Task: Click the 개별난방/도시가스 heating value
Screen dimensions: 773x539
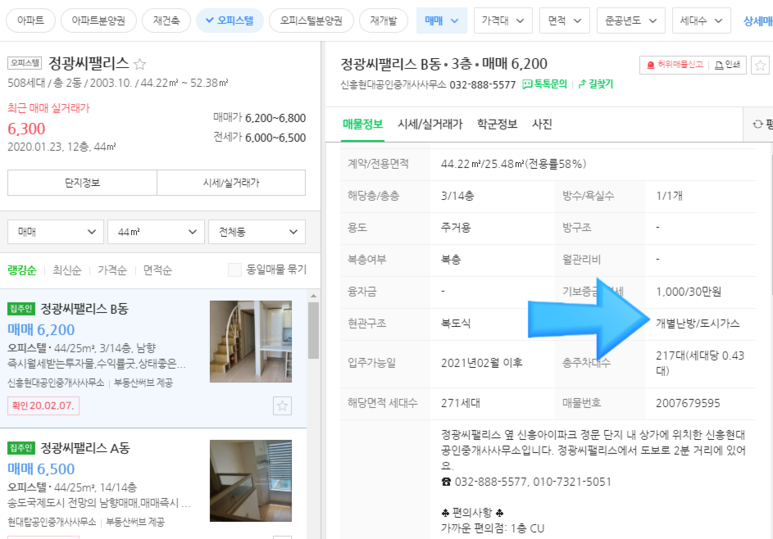Action: coord(698,323)
